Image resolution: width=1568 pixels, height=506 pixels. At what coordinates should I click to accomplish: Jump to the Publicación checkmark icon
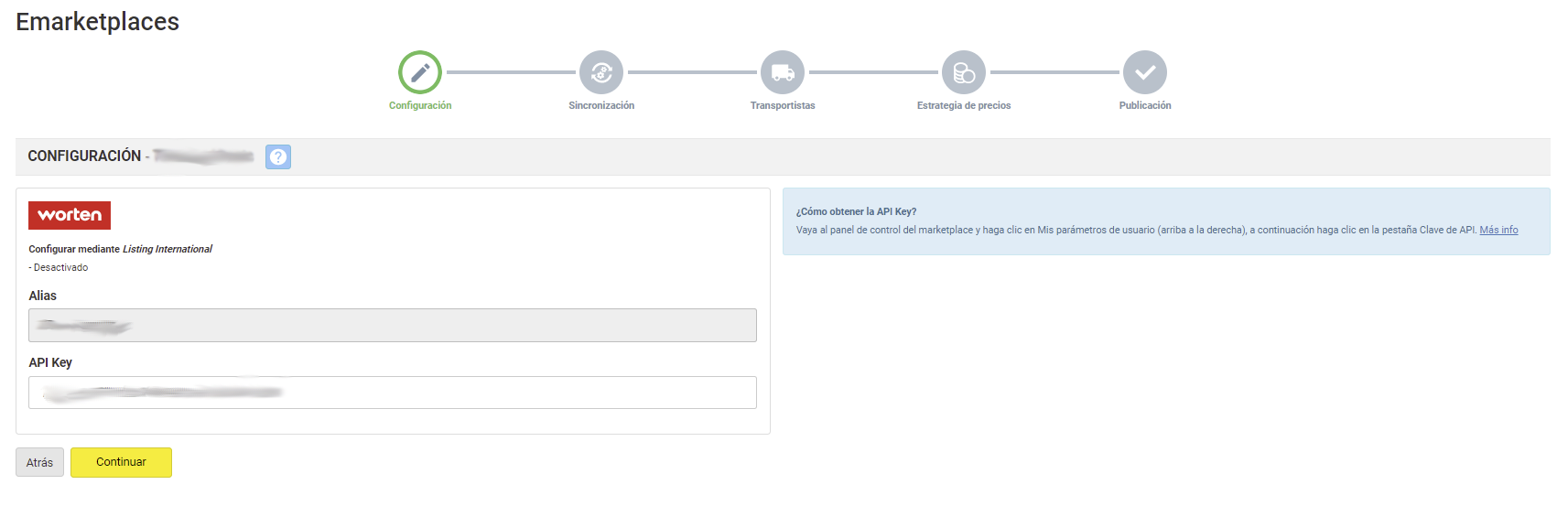pyautogui.click(x=1145, y=72)
